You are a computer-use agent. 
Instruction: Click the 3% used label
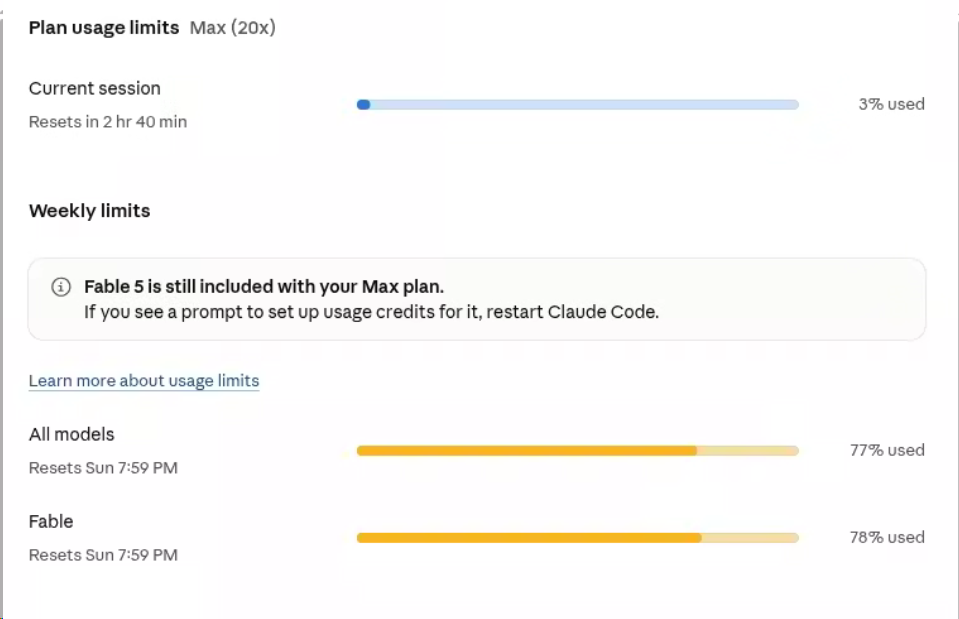pyautogui.click(x=891, y=104)
